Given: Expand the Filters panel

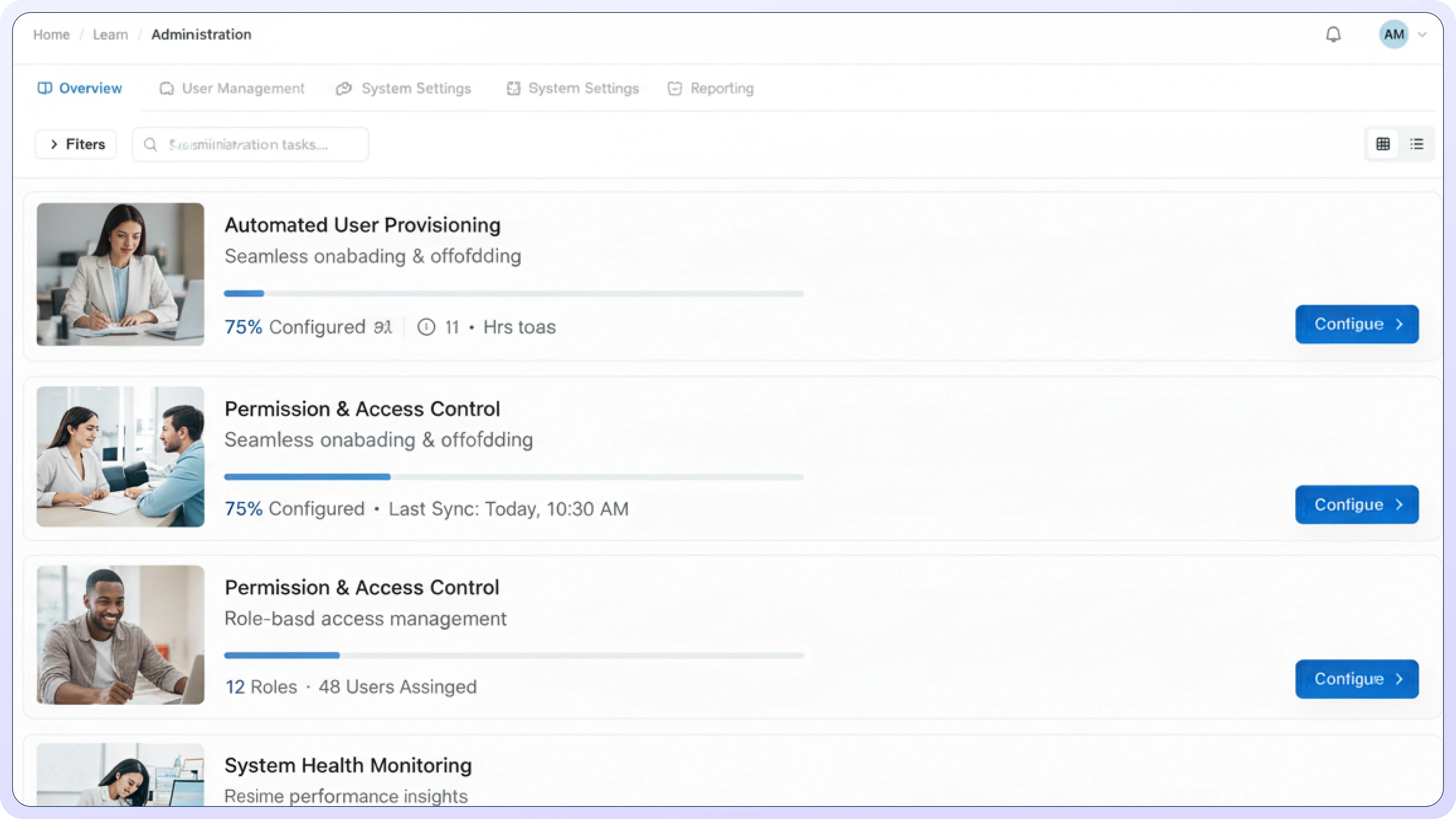Looking at the screenshot, I should pyautogui.click(x=76, y=144).
